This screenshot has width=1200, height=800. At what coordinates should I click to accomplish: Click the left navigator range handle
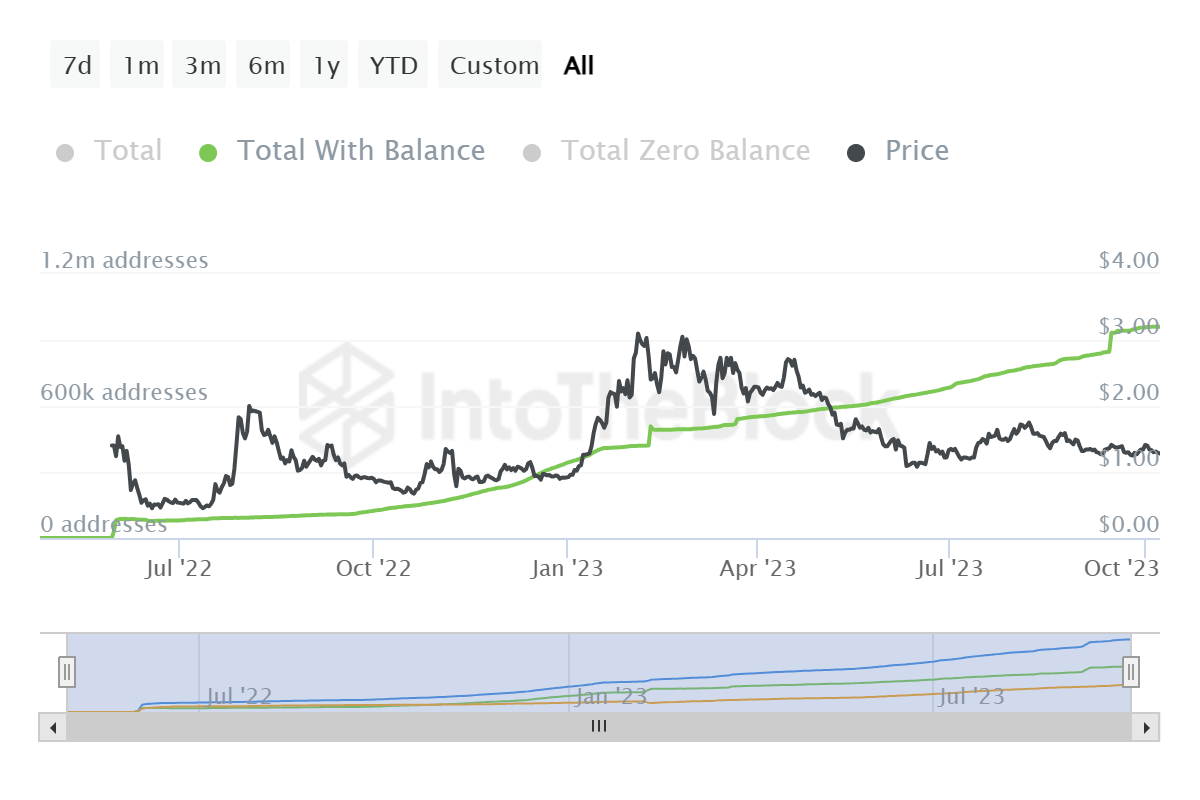click(67, 671)
